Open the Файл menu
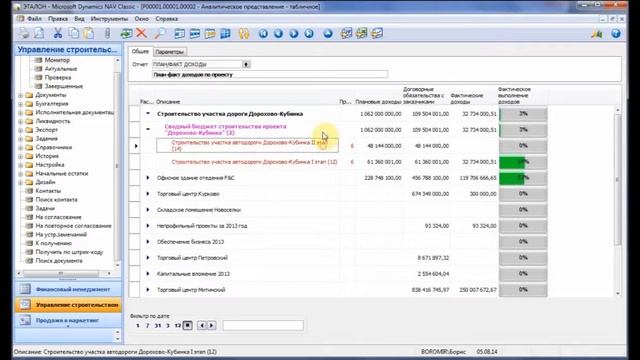 35,19
